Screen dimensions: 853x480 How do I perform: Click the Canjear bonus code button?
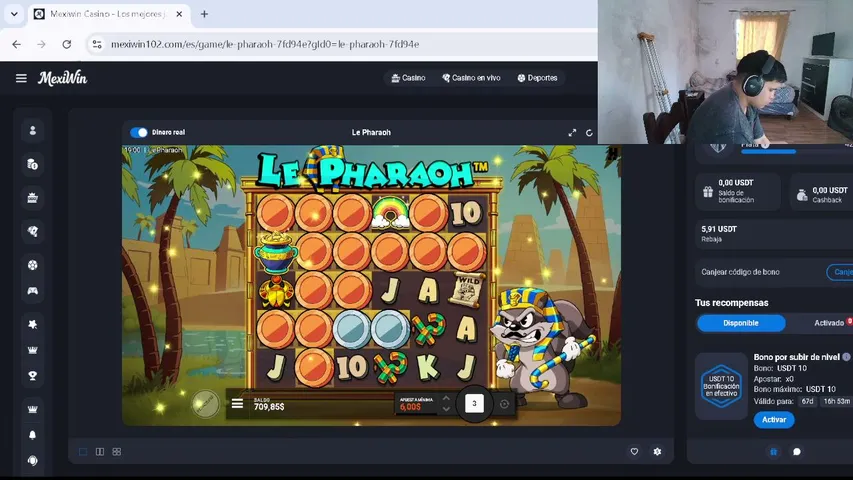pyautogui.click(x=840, y=272)
